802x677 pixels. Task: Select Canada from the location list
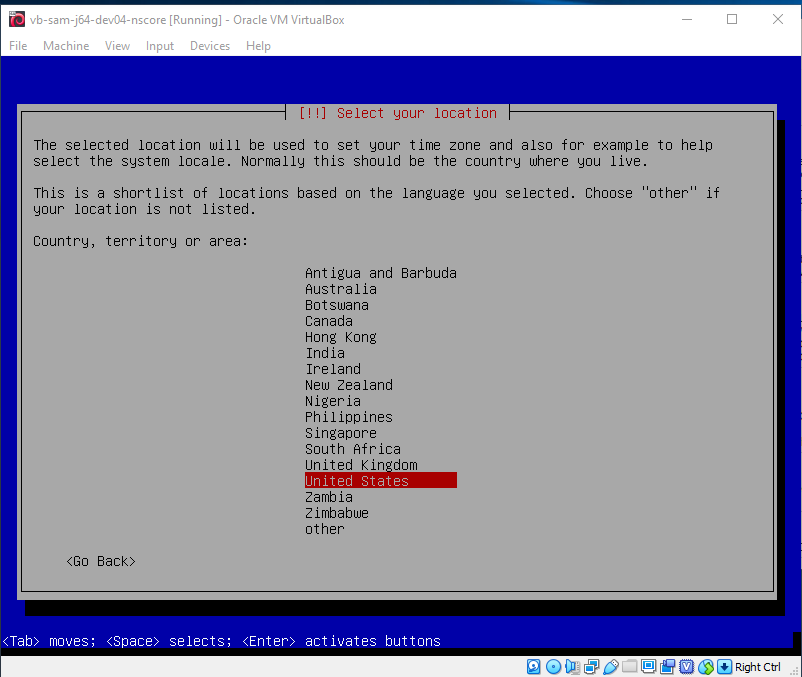(328, 321)
